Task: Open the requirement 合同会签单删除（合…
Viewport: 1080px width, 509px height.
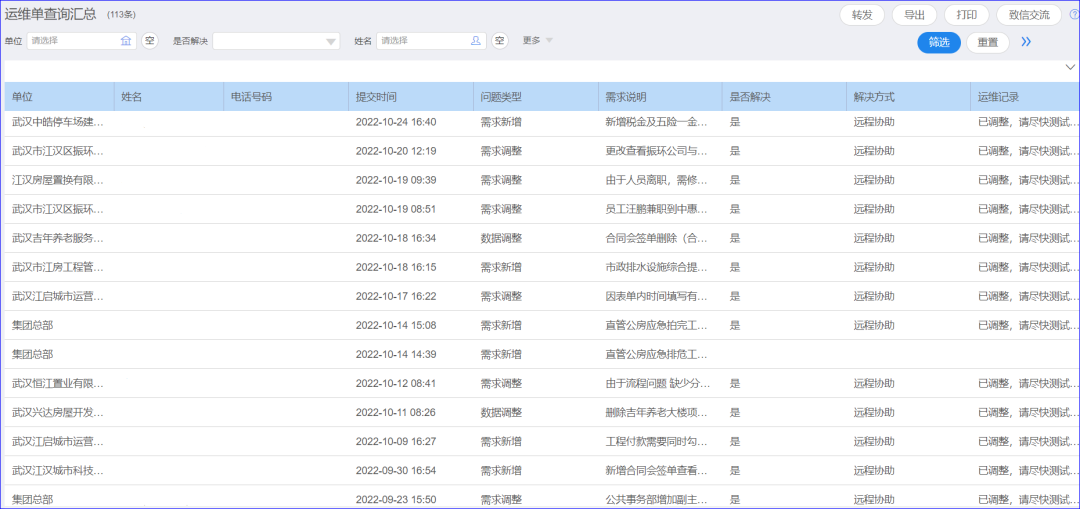Action: coord(656,238)
